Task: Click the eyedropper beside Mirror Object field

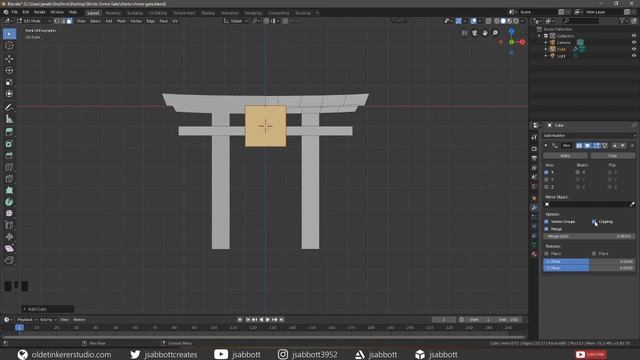Action: pos(632,204)
